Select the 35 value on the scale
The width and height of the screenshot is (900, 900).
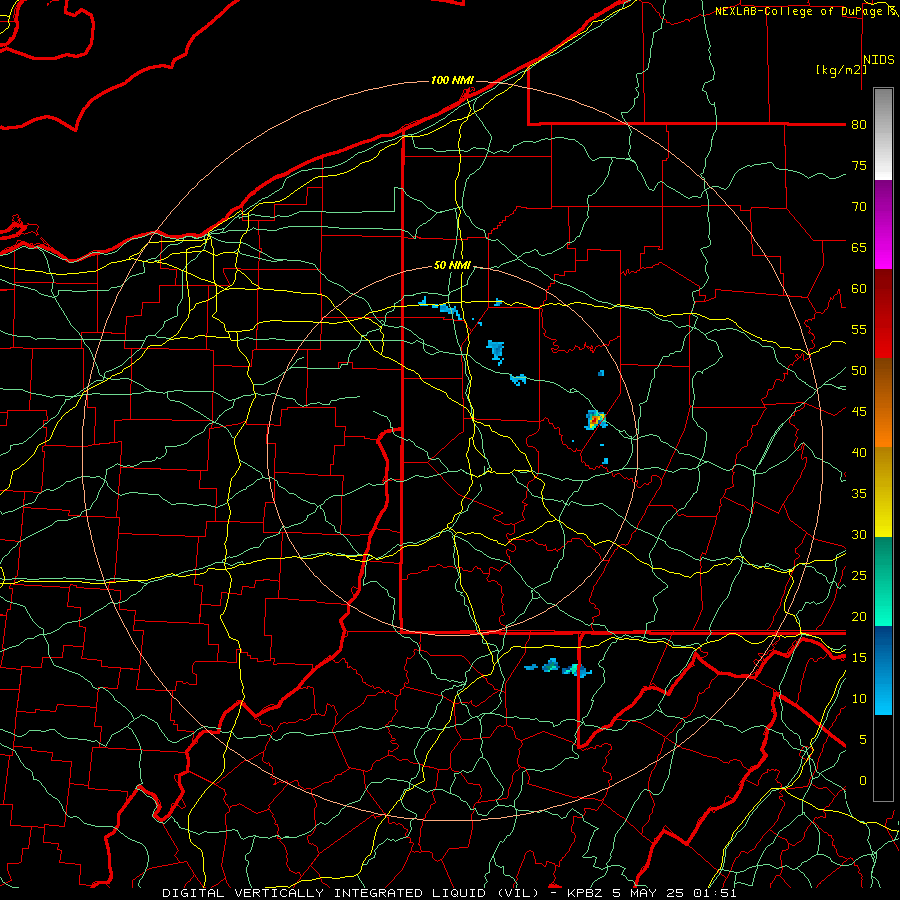click(859, 494)
